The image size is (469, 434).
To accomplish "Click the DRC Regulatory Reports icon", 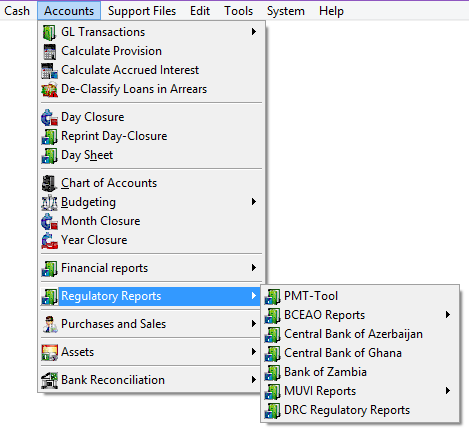I will pos(272,410).
